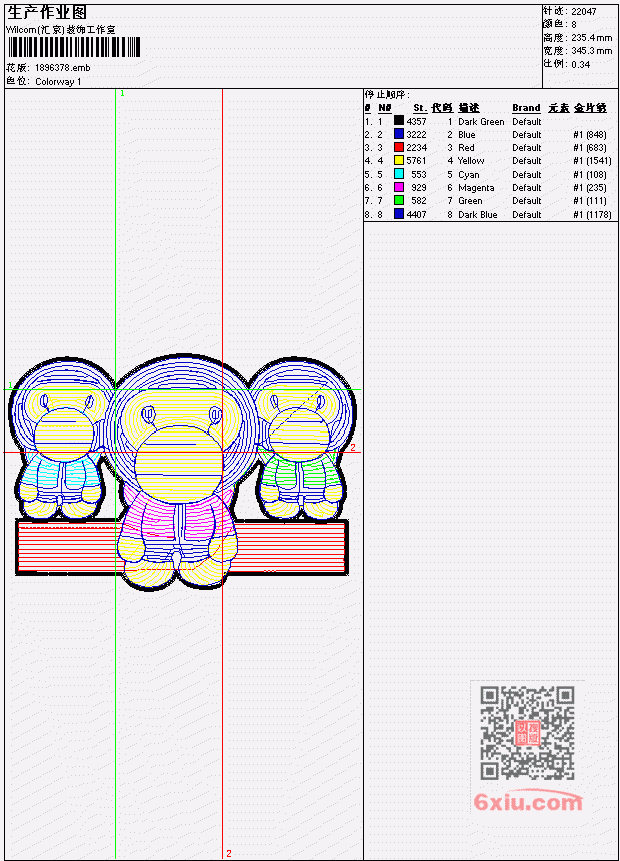The height and width of the screenshot is (861, 620).
Task: Click the 'Cyan' description text
Action: tap(469, 175)
